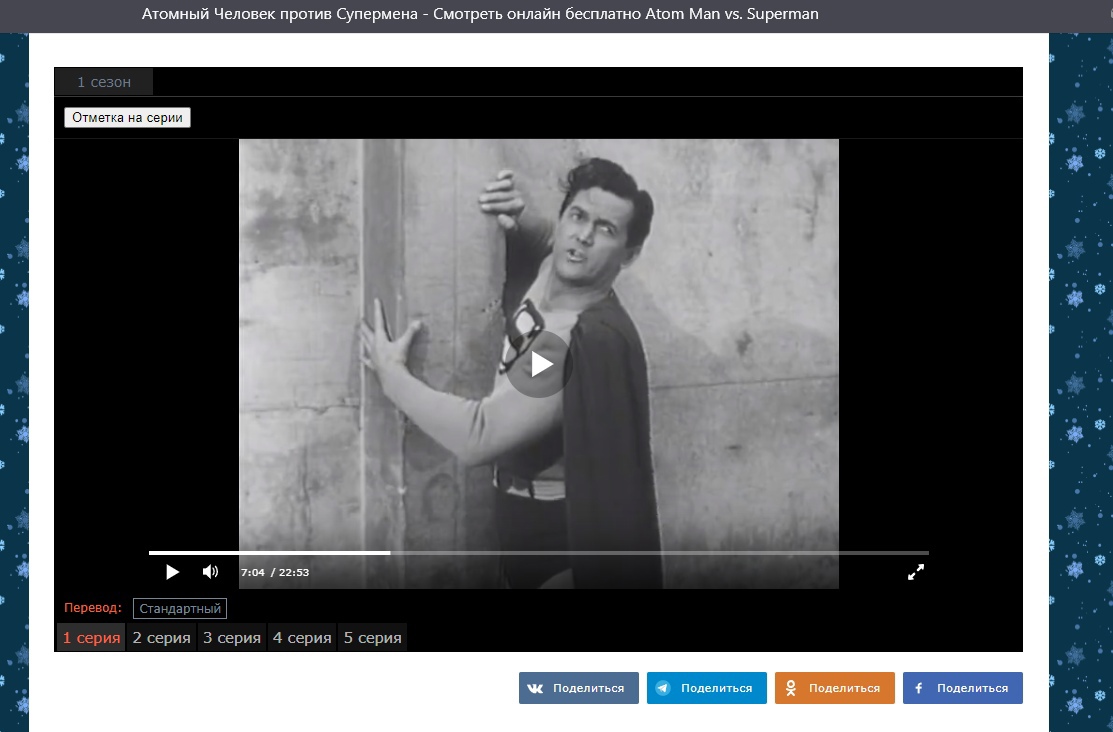Share the page on Odnoklassniki

tap(835, 688)
